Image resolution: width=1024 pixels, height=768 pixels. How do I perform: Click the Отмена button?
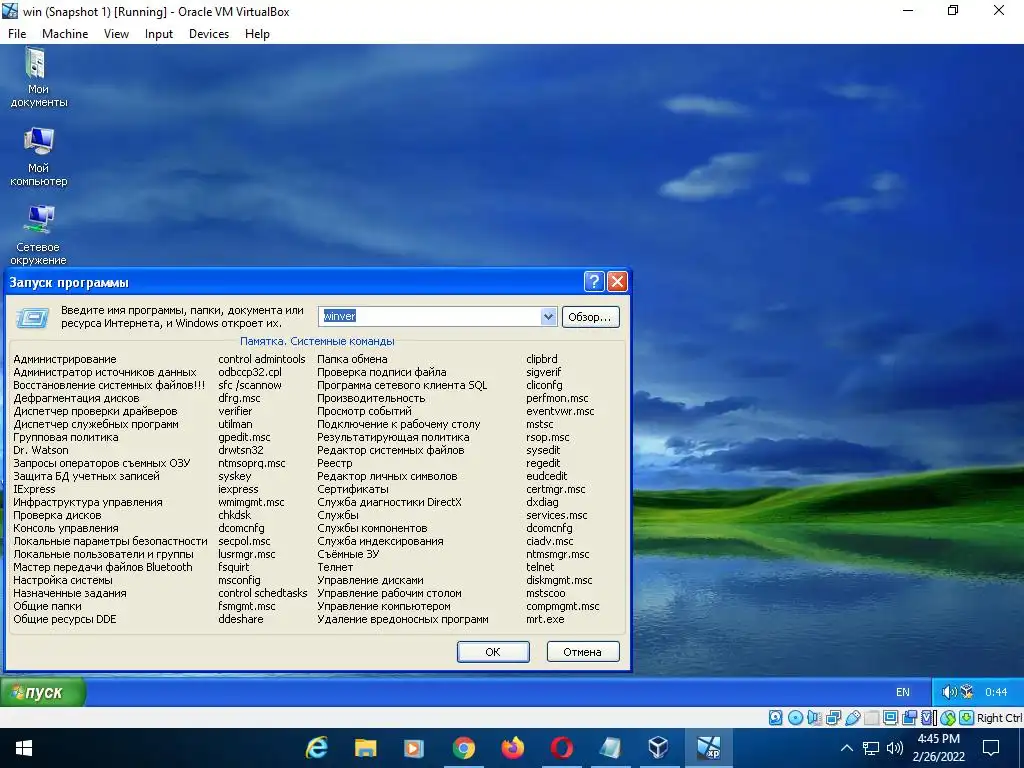583,652
